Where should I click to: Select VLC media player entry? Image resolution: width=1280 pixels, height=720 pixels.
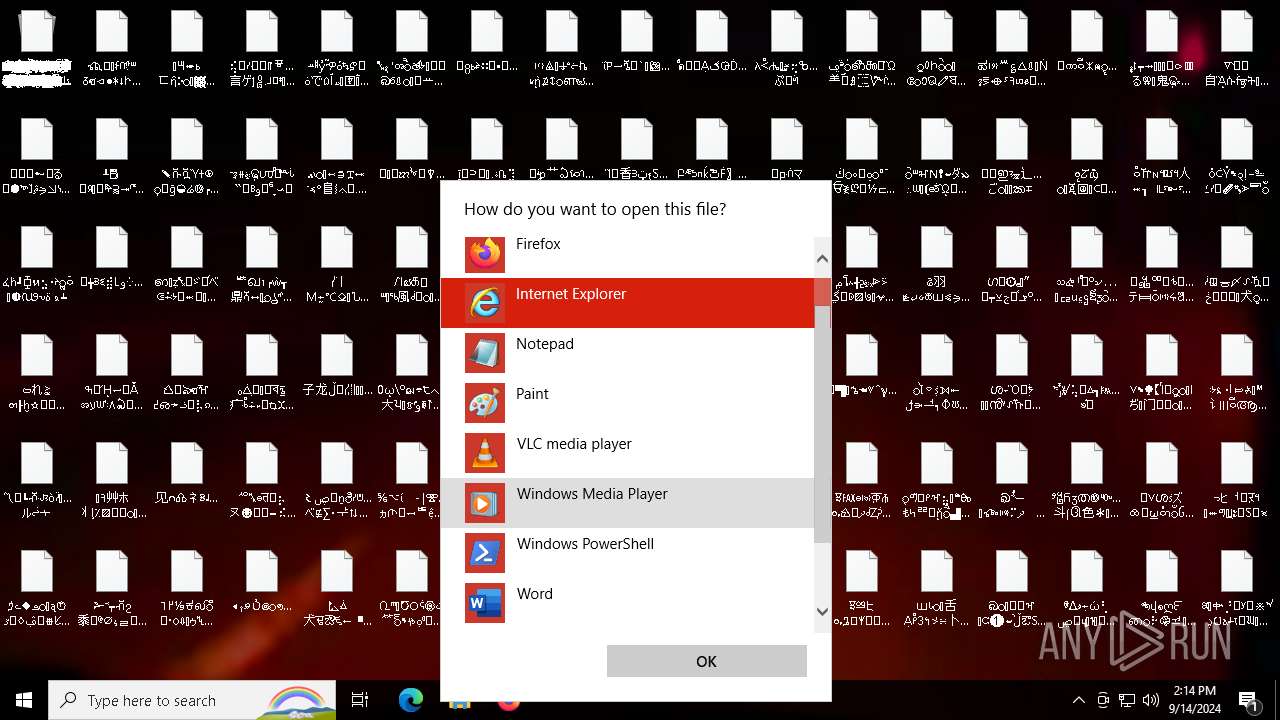coord(627,453)
